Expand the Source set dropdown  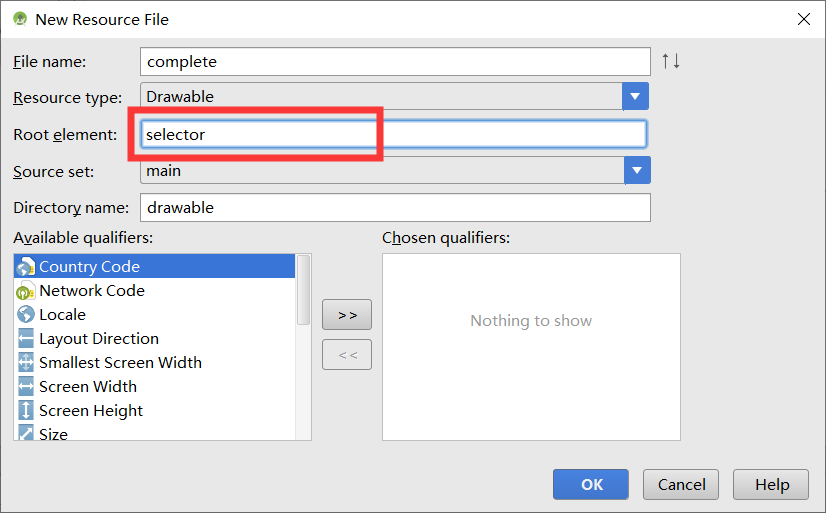pyautogui.click(x=637, y=171)
